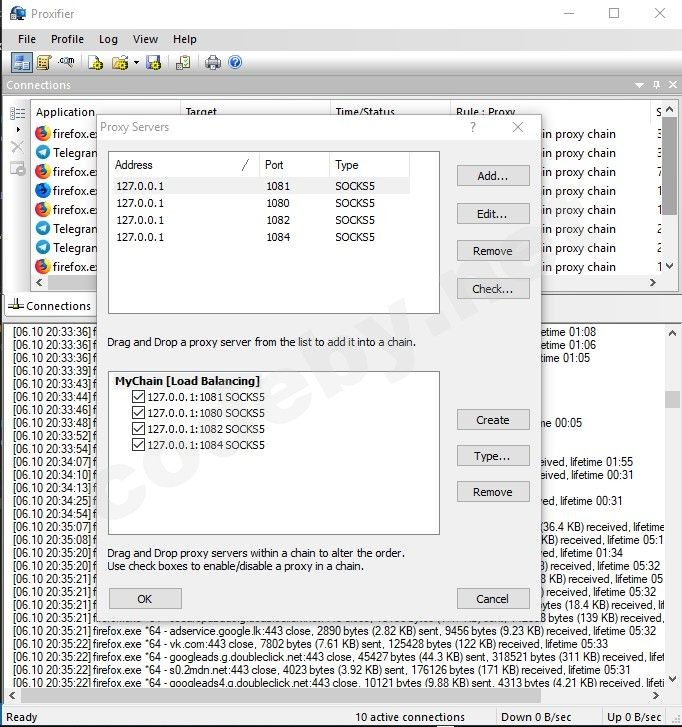Click the printer icon in toolbar
The width and height of the screenshot is (682, 727).
(212, 62)
